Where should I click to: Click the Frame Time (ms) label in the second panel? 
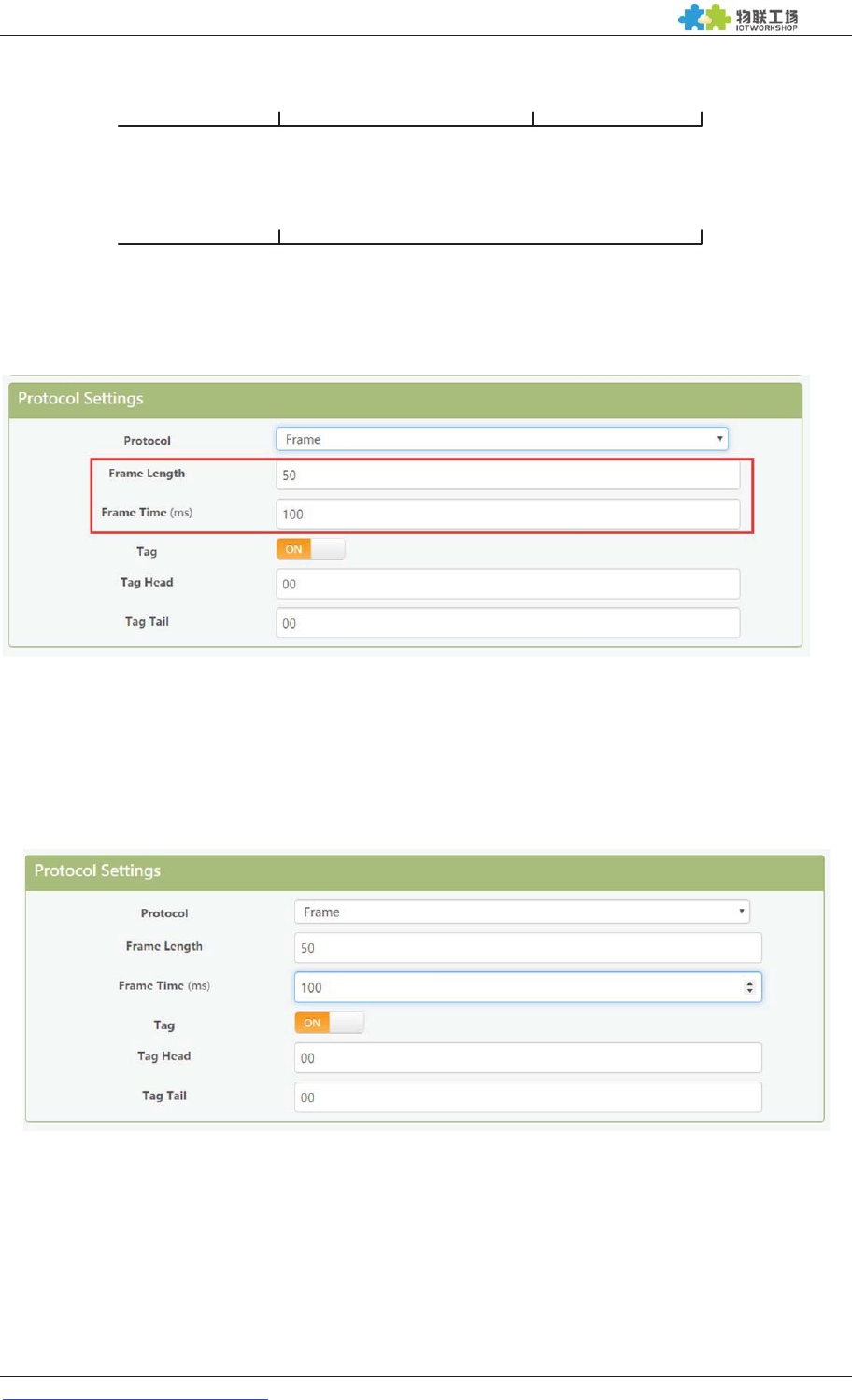164,986
